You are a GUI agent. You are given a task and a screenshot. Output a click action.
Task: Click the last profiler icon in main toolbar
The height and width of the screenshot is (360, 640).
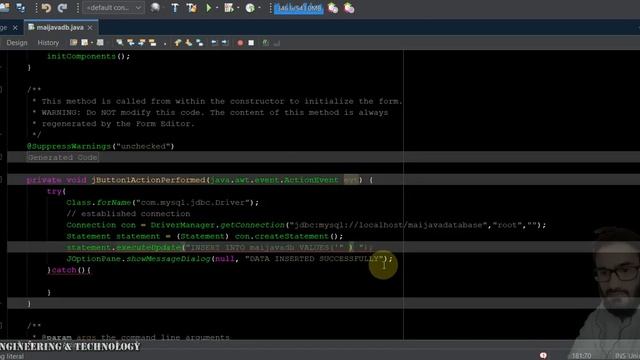point(349,8)
